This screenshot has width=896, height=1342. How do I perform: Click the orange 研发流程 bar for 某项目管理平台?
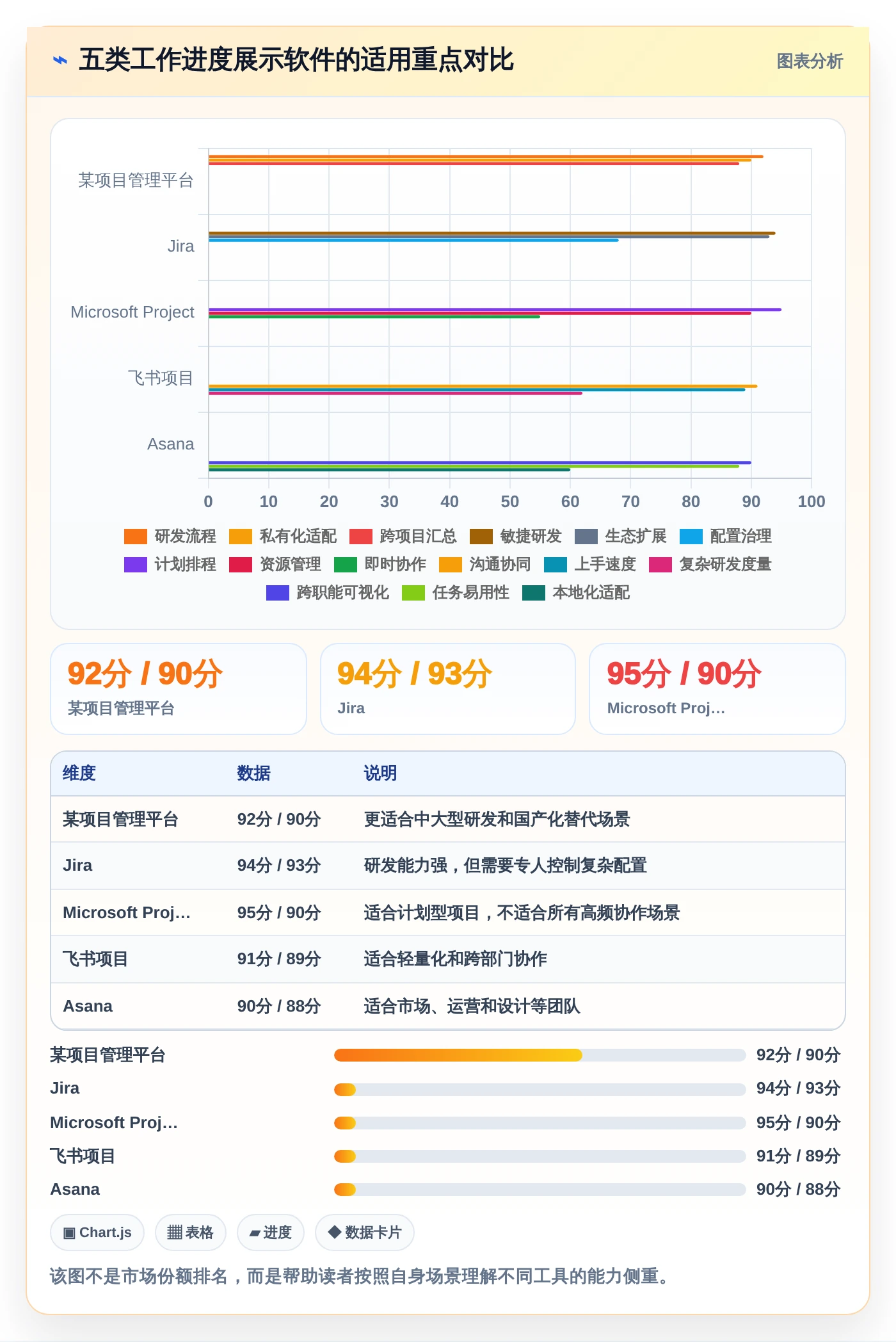(486, 156)
